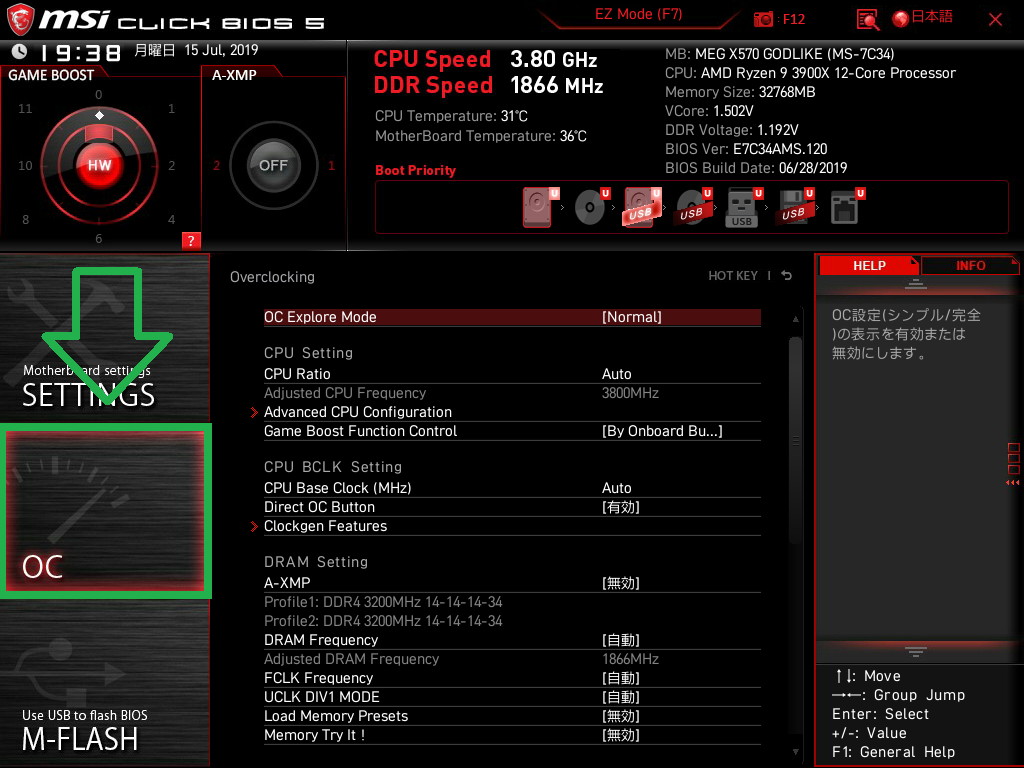1024x768 pixels.
Task: Toggle Load Memory Presets [無効]
Action: click(x=512, y=716)
